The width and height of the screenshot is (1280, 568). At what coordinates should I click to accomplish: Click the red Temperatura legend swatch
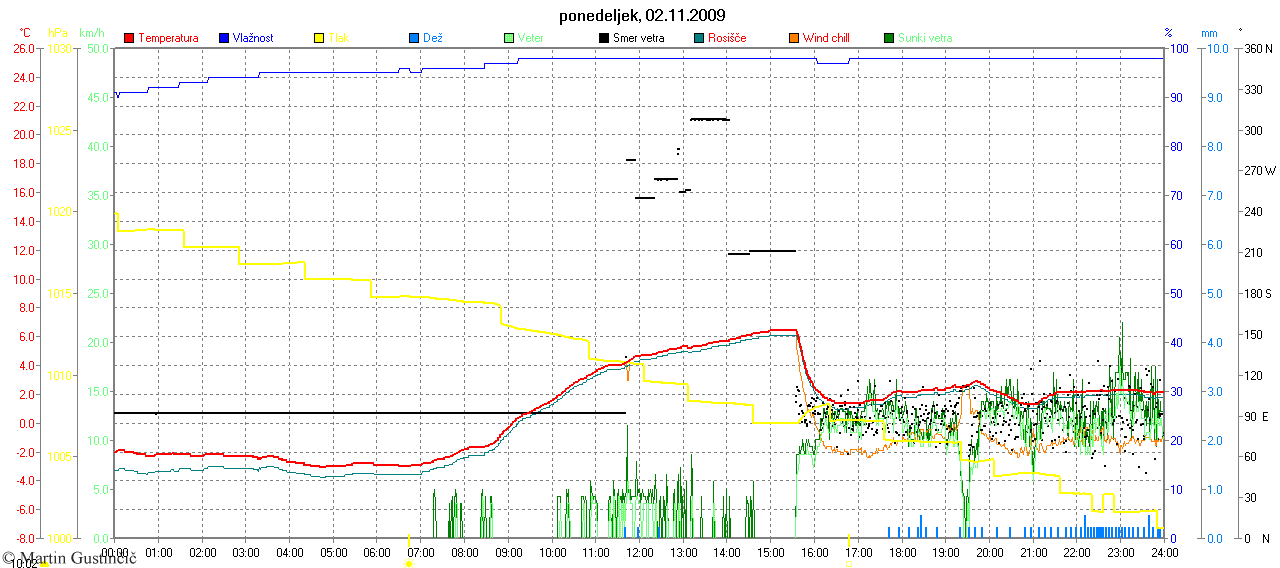(x=129, y=38)
